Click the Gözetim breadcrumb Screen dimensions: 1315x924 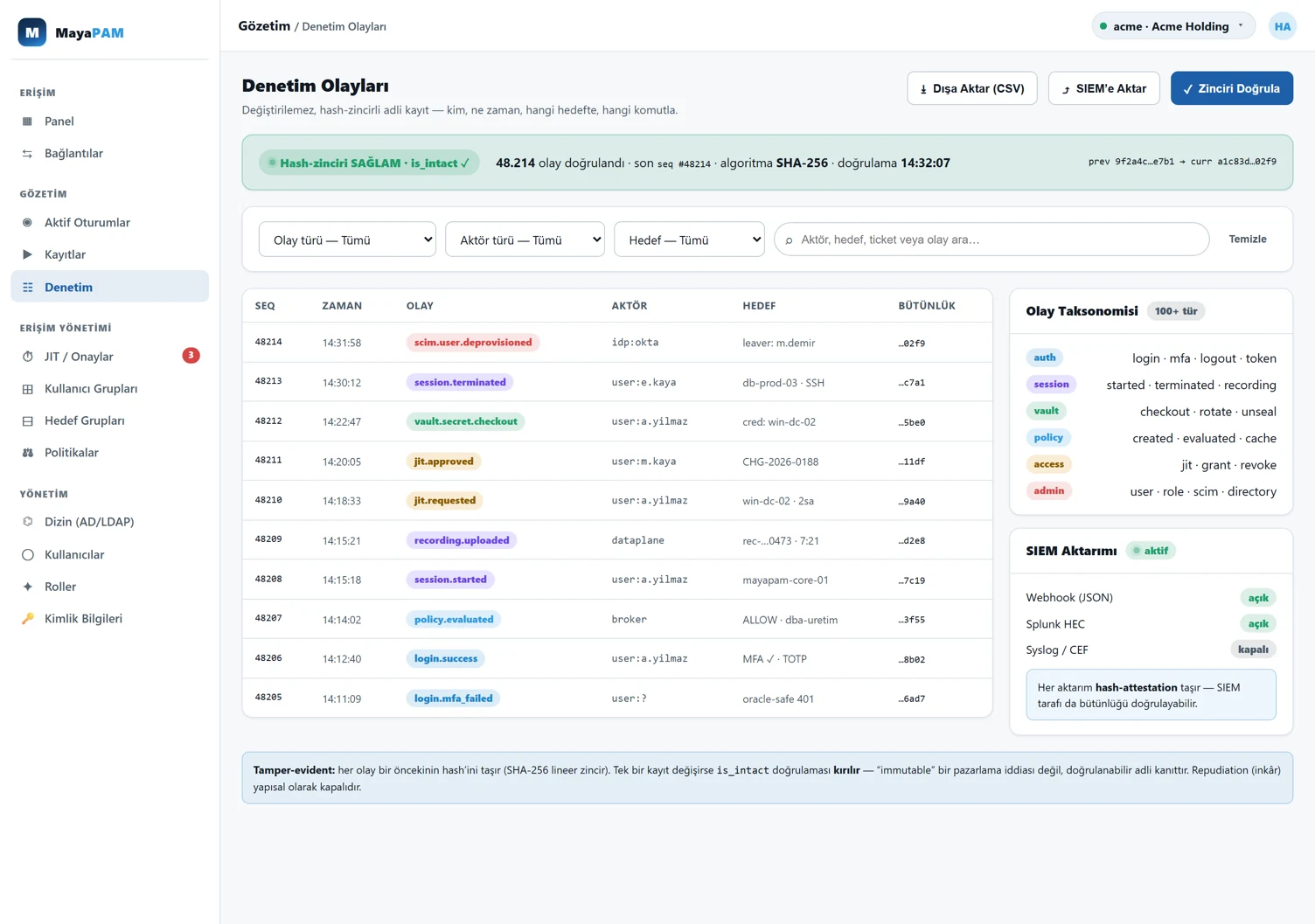(x=264, y=26)
